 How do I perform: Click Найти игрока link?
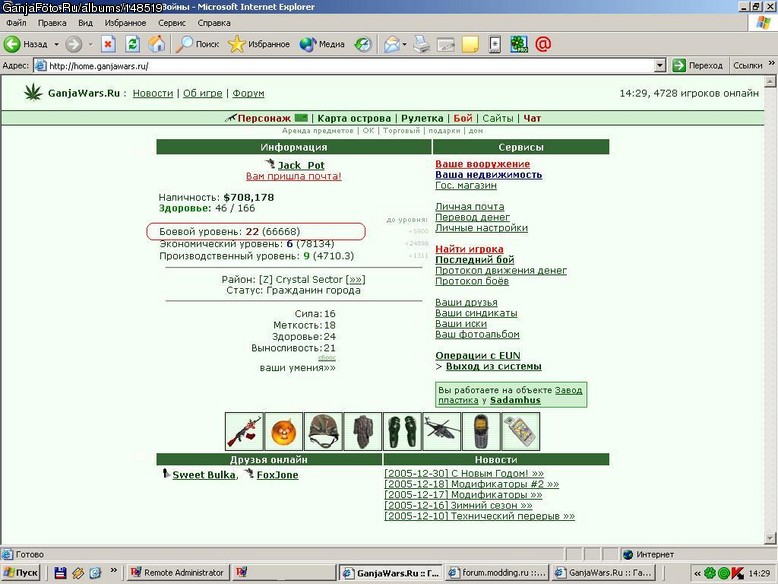pyautogui.click(x=469, y=249)
